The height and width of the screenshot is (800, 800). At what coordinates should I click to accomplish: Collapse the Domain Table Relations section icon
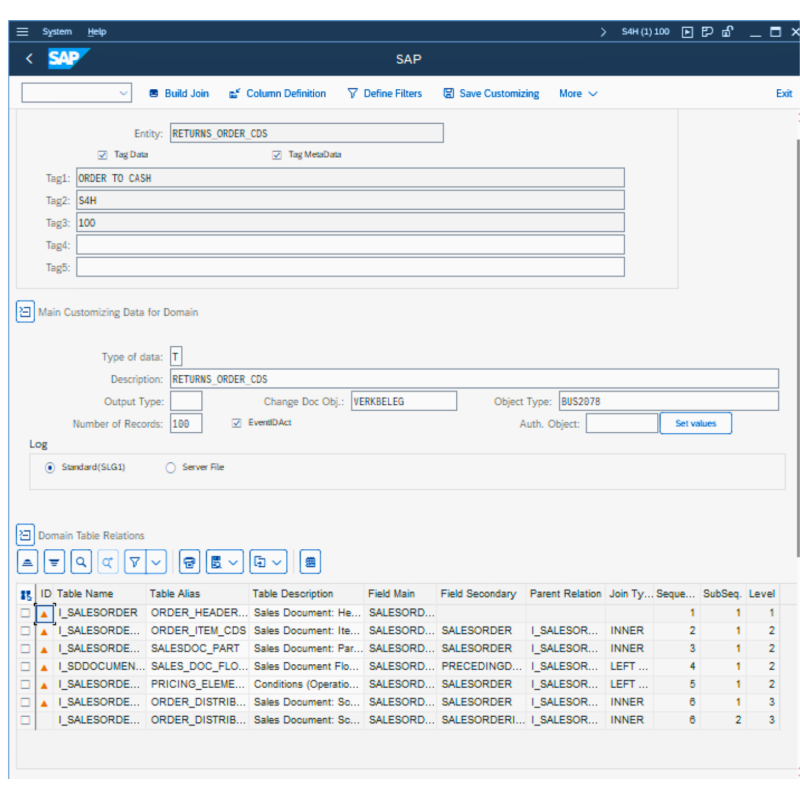[25, 535]
